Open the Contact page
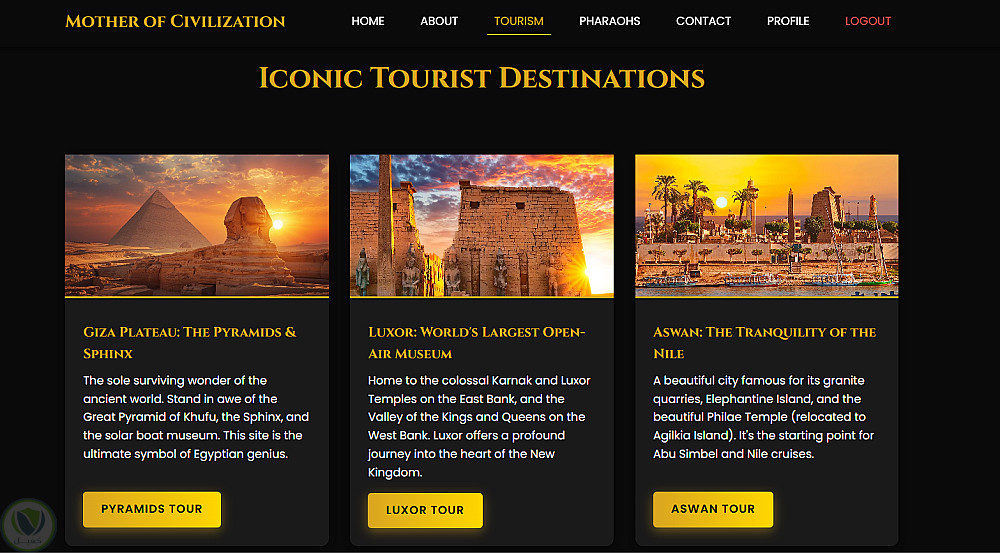 pyautogui.click(x=703, y=21)
